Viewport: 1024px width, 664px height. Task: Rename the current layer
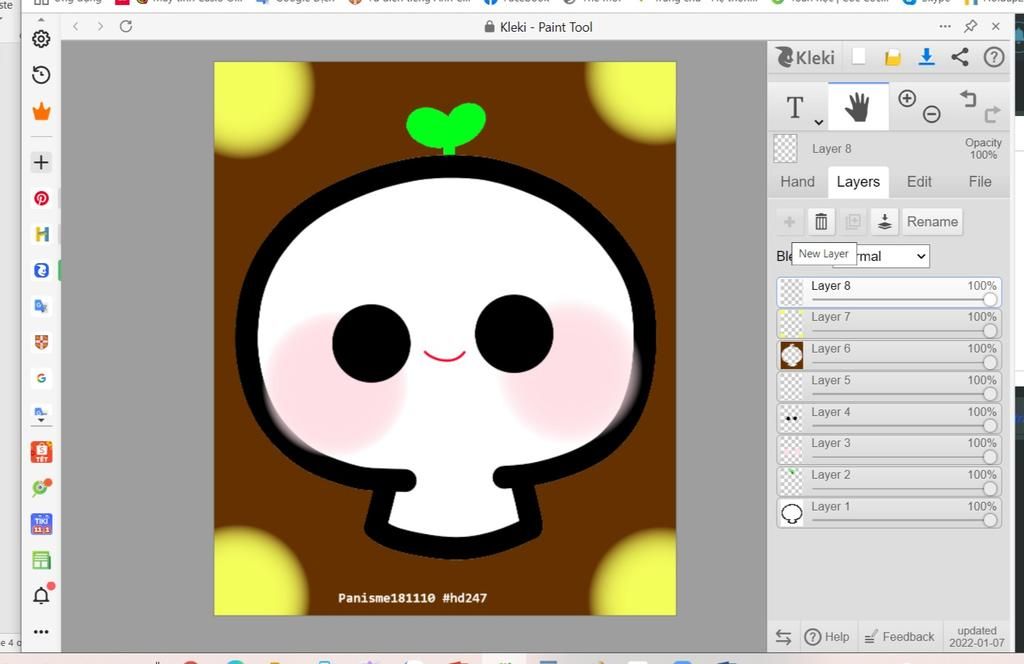(x=933, y=222)
